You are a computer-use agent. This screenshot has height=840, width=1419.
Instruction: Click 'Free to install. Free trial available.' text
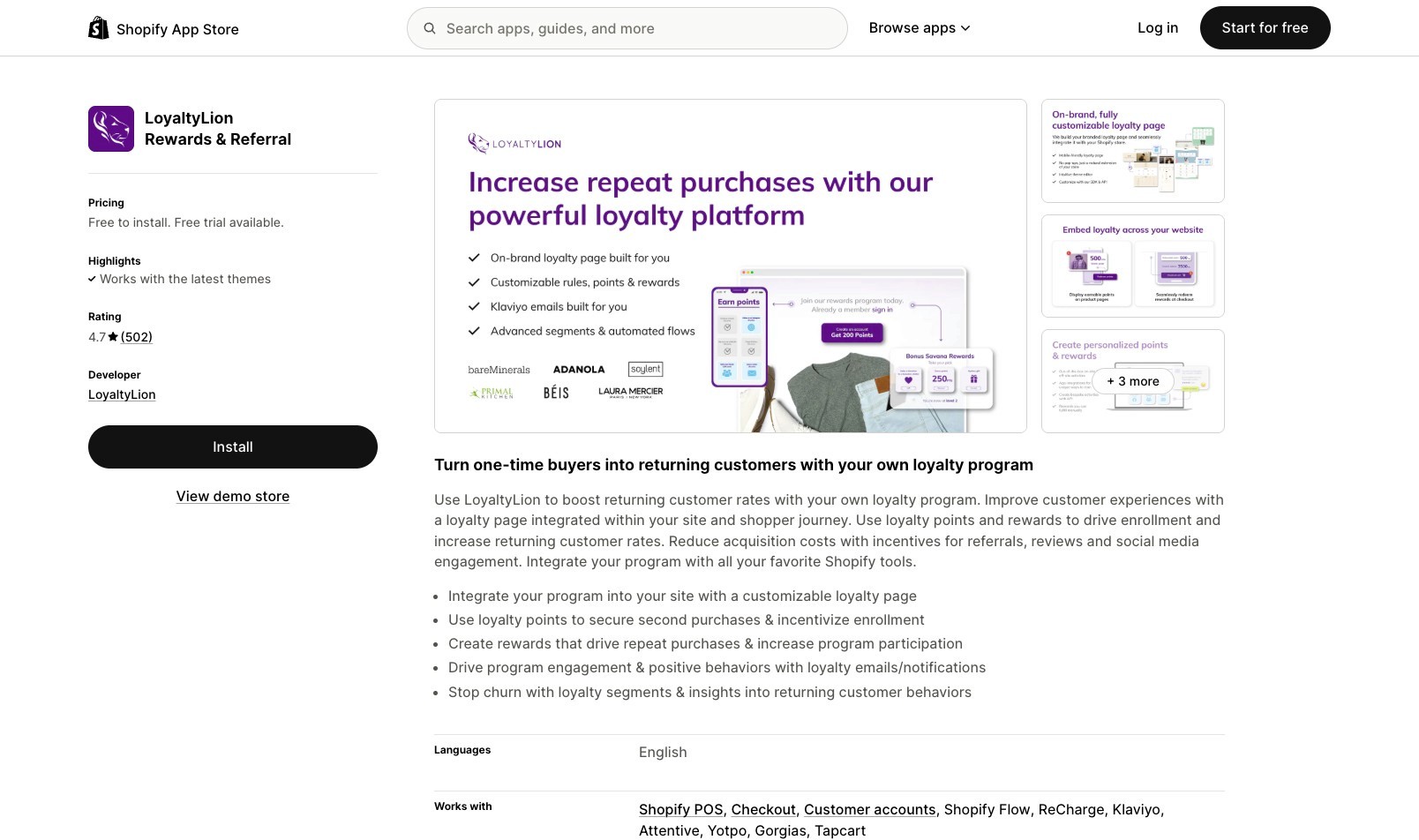(x=186, y=222)
